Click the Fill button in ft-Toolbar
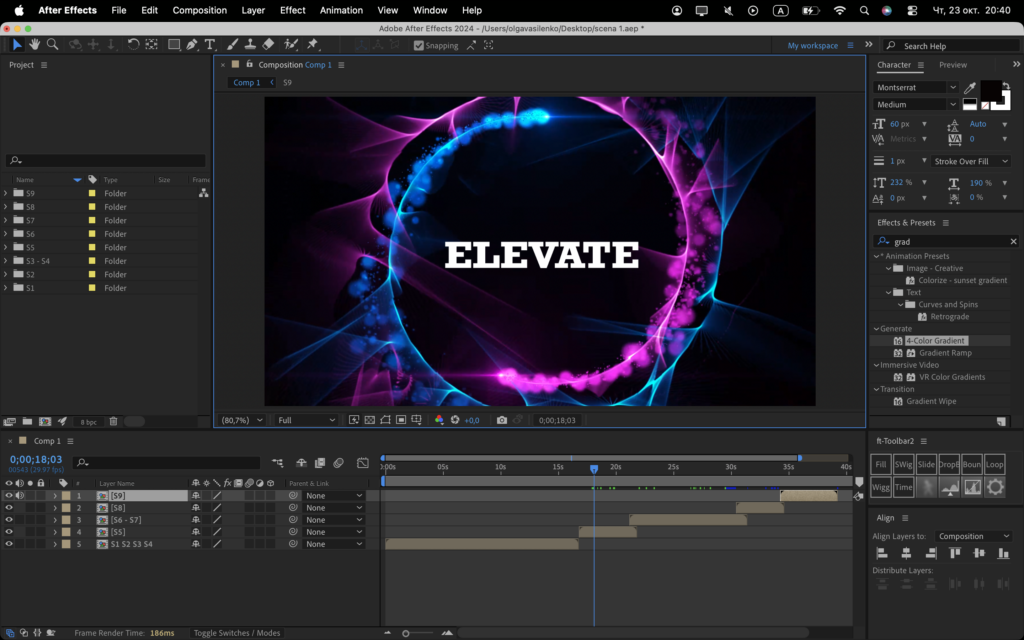 pyautogui.click(x=881, y=464)
